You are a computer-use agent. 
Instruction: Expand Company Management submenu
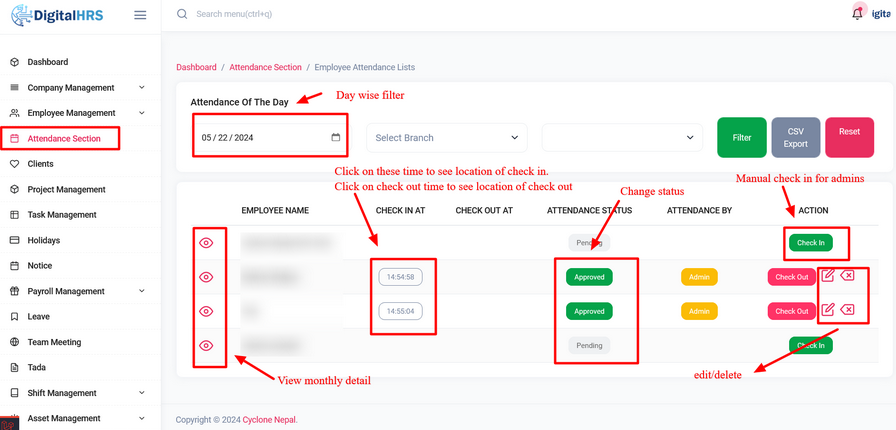(x=141, y=88)
